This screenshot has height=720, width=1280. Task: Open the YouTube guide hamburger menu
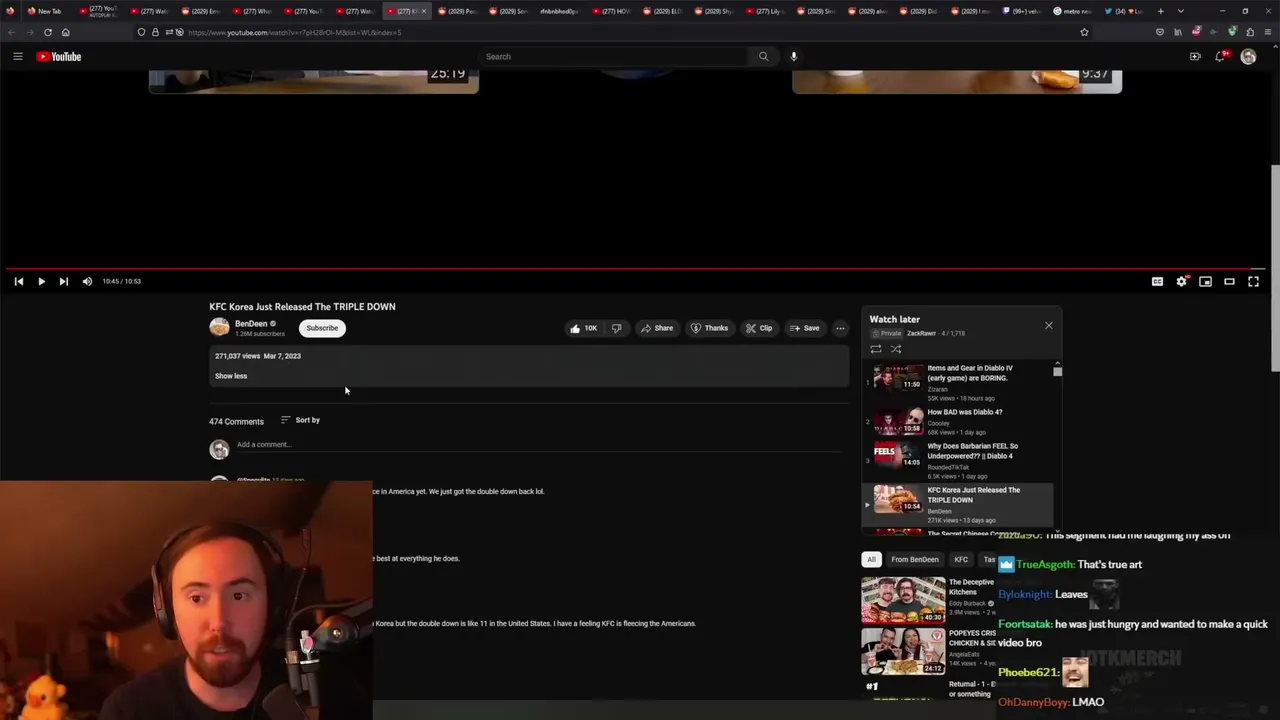click(x=18, y=57)
